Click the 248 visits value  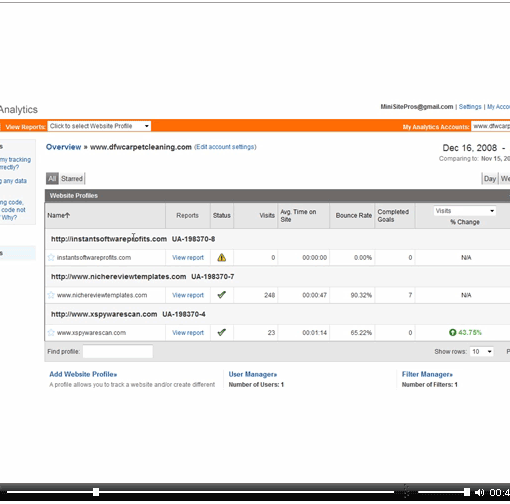coord(270,295)
